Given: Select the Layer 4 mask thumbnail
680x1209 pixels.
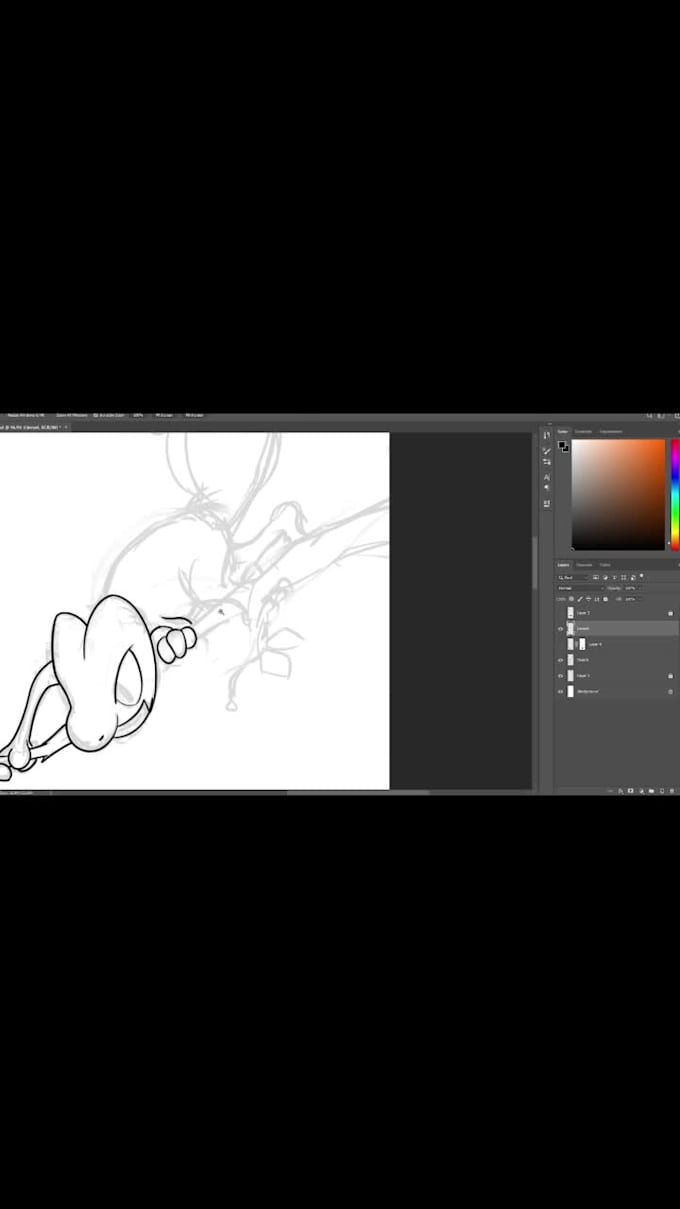Looking at the screenshot, I should tap(582, 644).
